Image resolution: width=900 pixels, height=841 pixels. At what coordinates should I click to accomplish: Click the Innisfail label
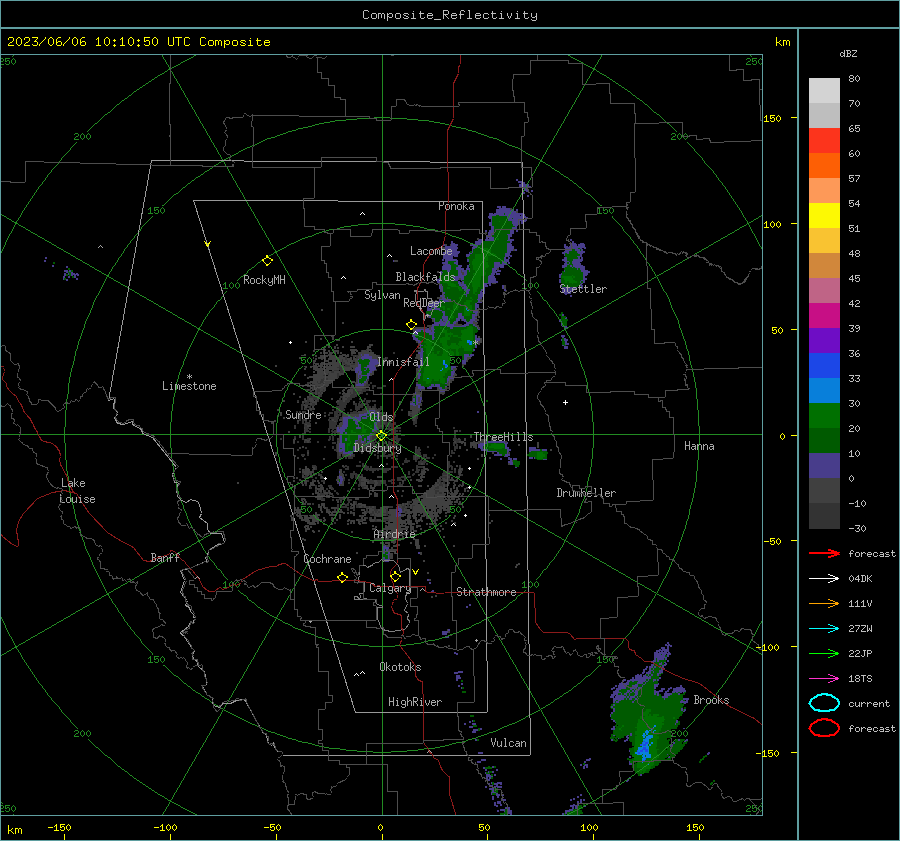(x=403, y=362)
